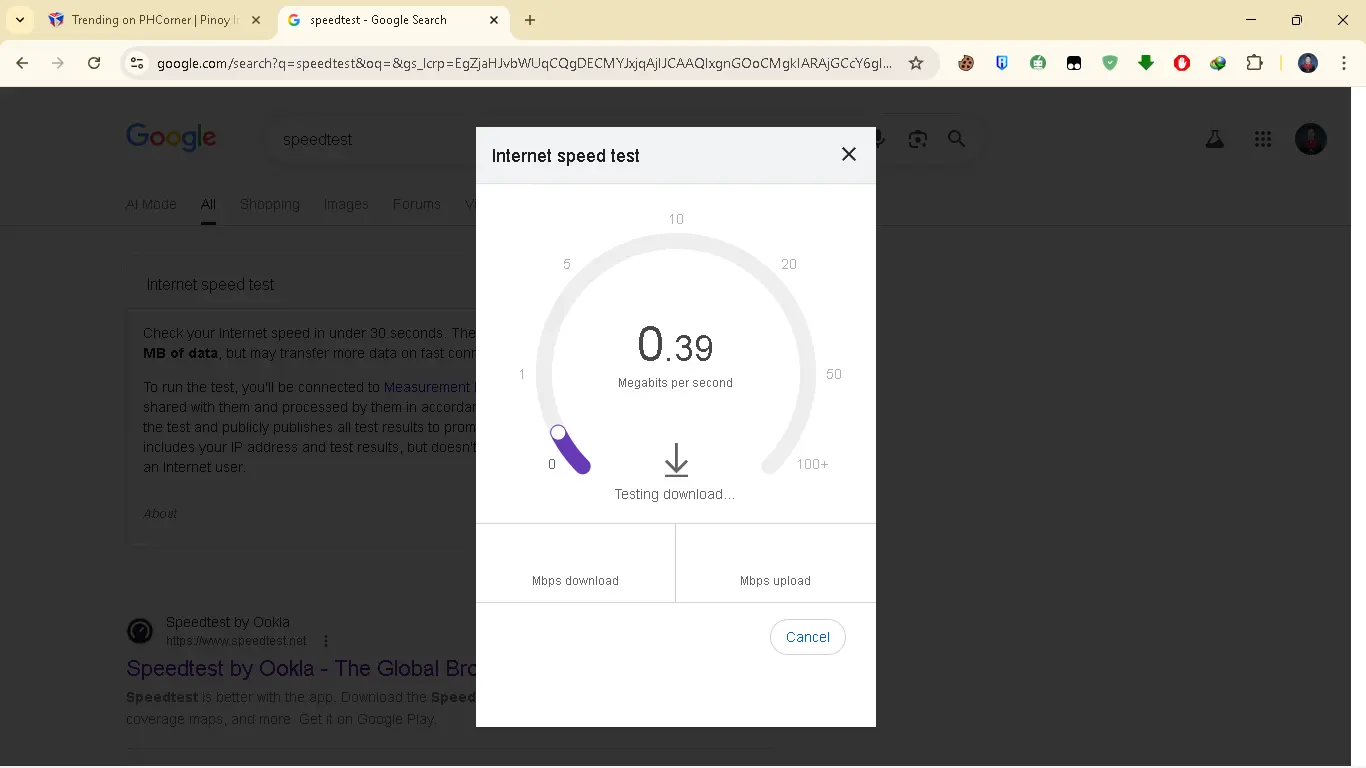Bookmark this page with the star icon
1366x768 pixels.
click(916, 63)
